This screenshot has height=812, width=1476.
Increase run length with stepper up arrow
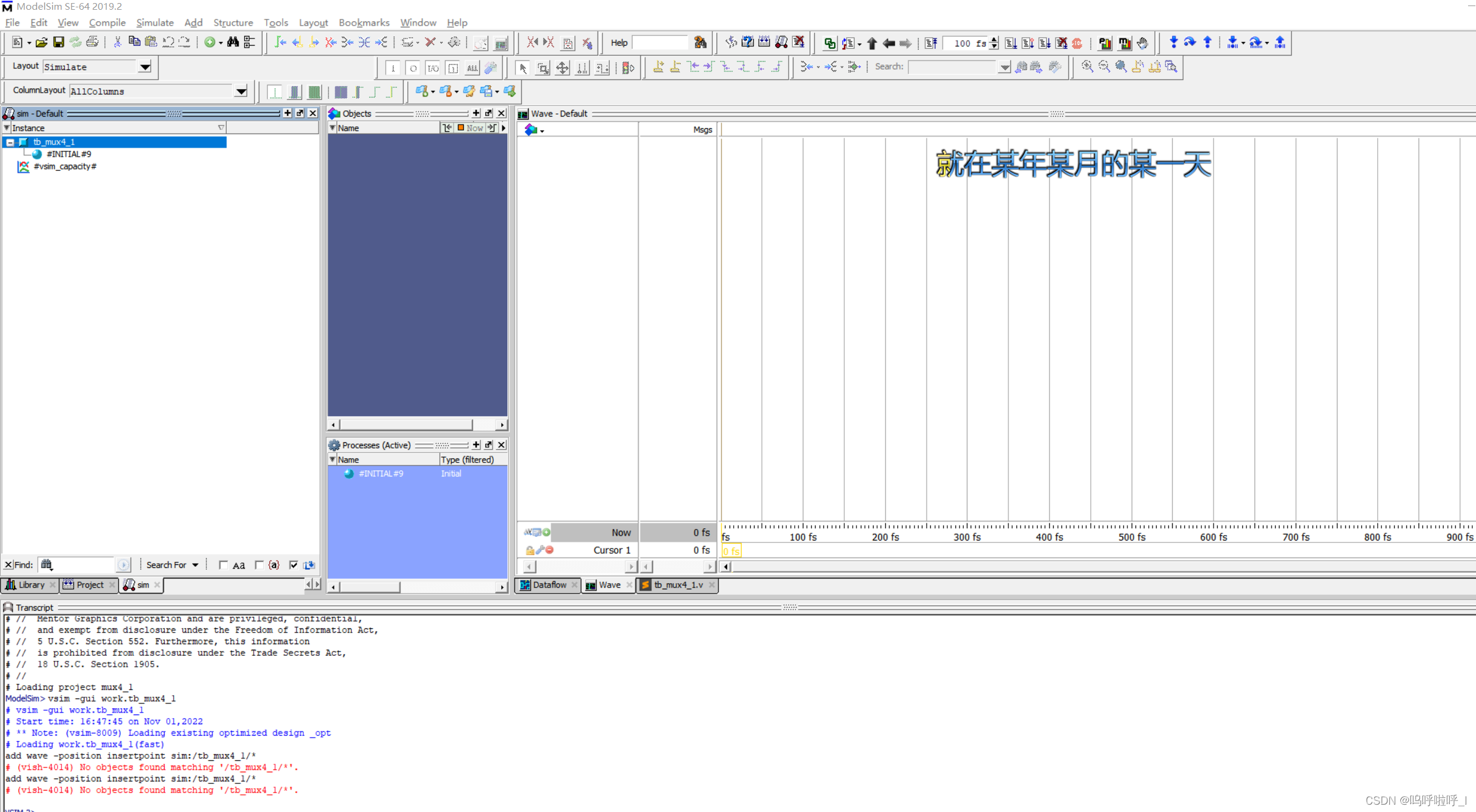tap(994, 40)
